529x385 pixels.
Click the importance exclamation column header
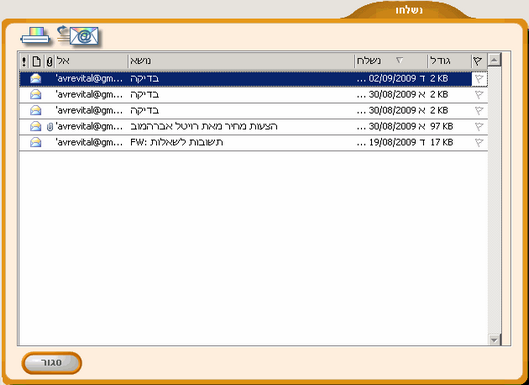pyautogui.click(x=24, y=61)
